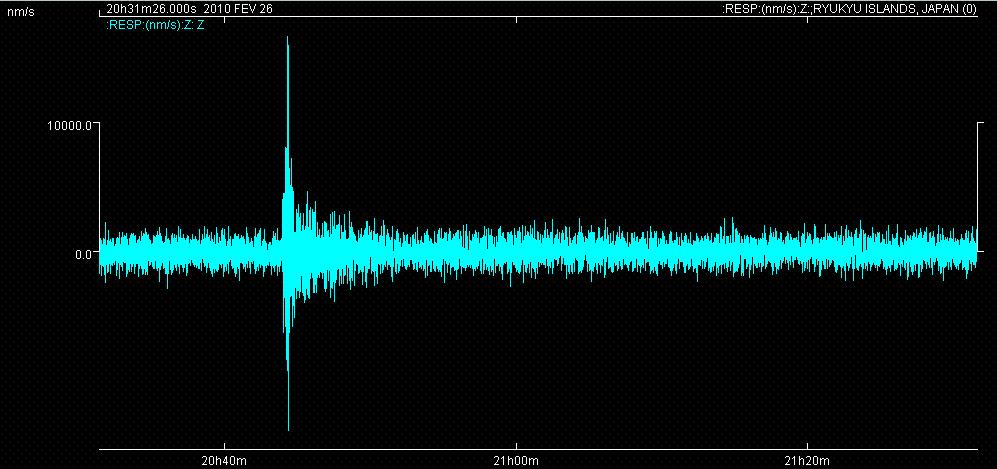The height and width of the screenshot is (469, 997).
Task: Click the 'nm/s' unit label
Action: click(20, 12)
